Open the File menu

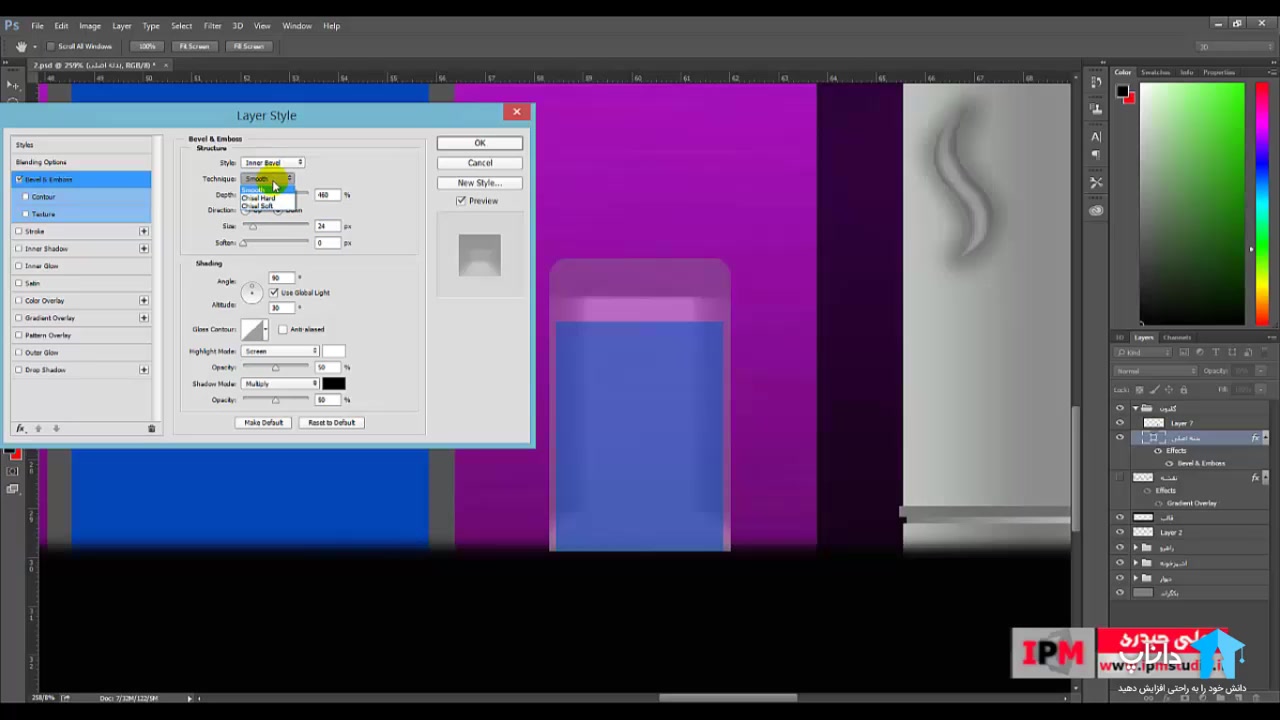pyautogui.click(x=37, y=26)
